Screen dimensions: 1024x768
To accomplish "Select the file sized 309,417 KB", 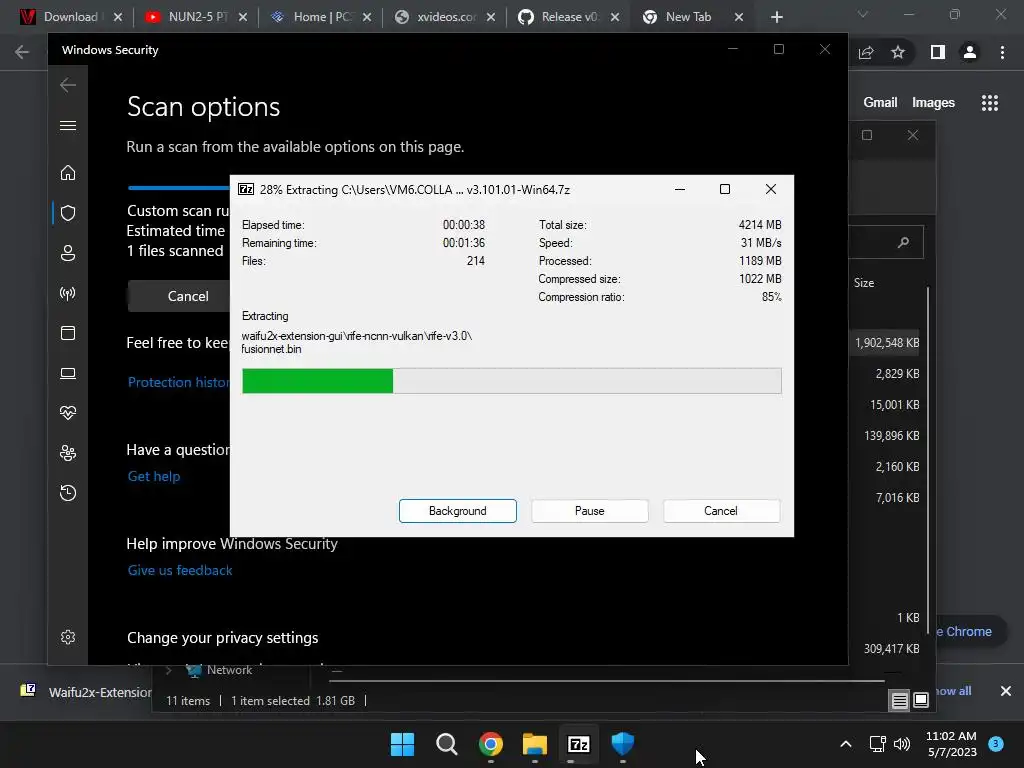I will [891, 648].
